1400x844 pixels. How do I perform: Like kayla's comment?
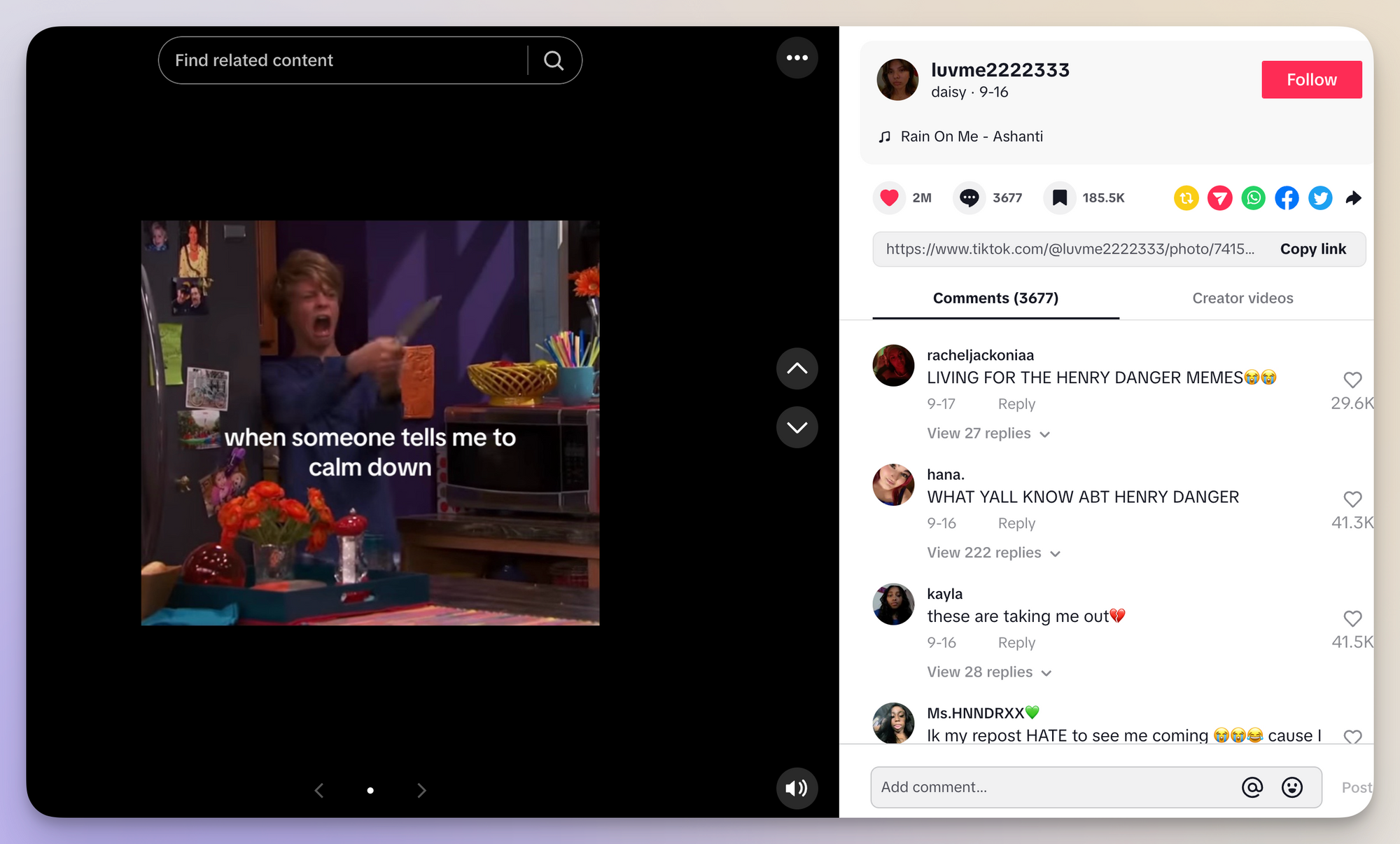(1352, 618)
